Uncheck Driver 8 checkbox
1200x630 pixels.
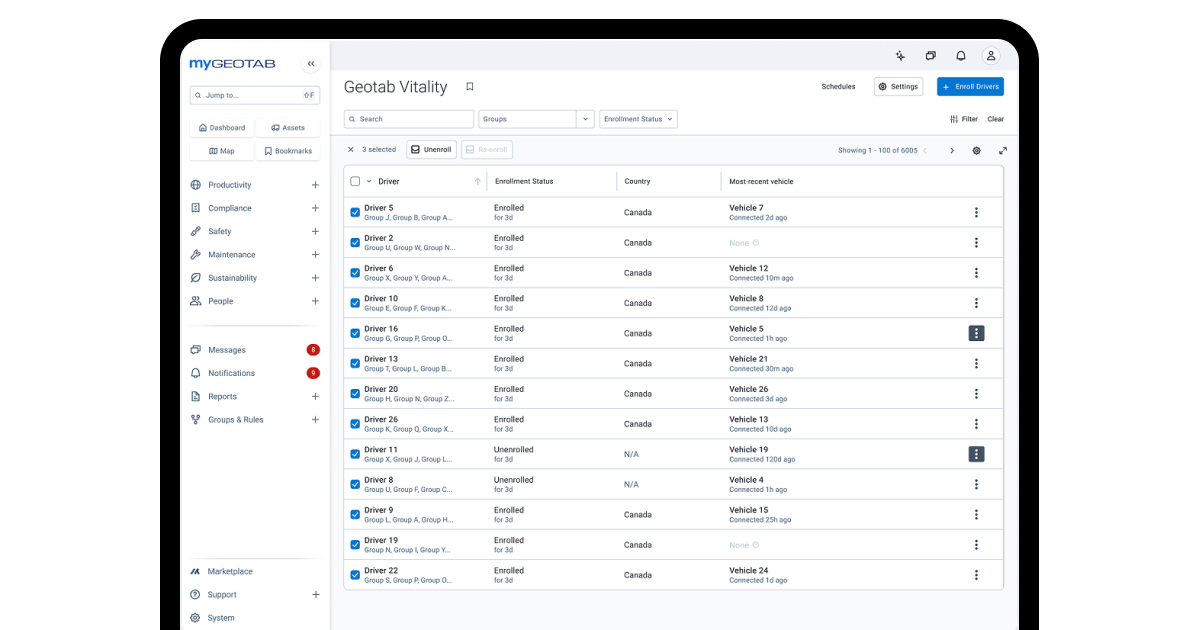tap(355, 484)
